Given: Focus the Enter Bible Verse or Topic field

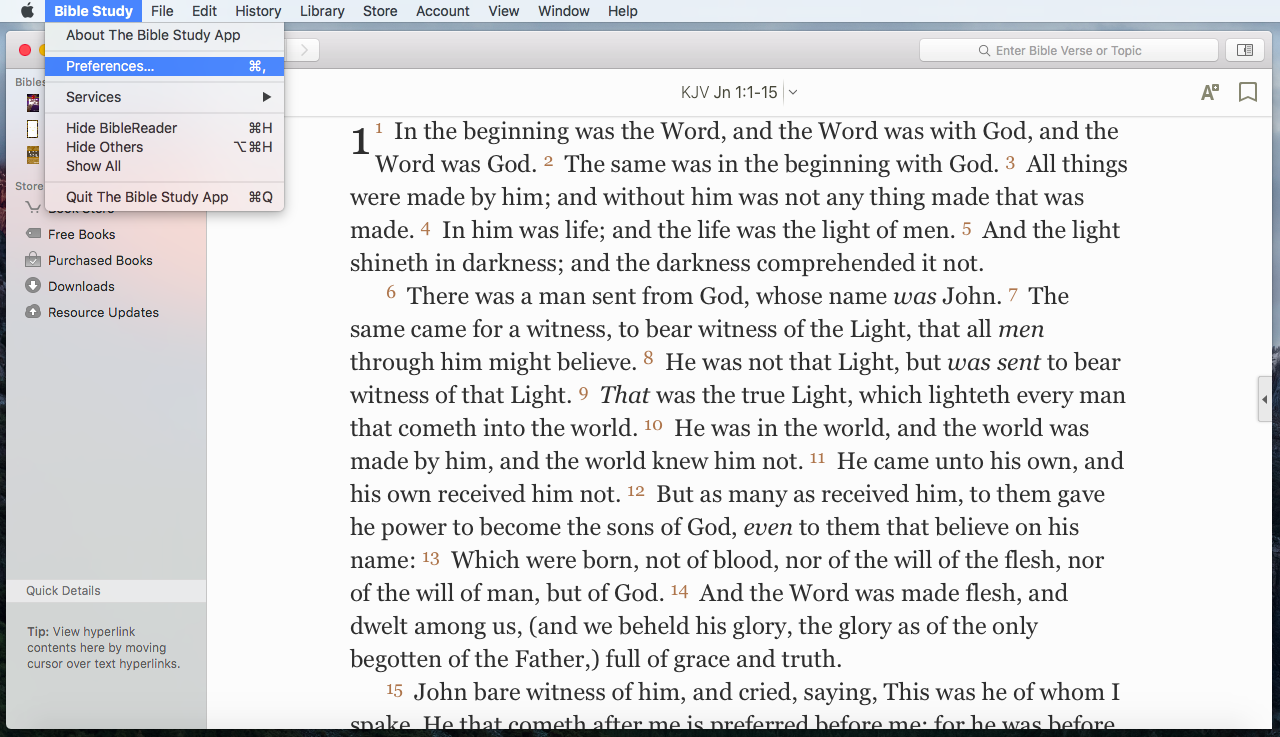Looking at the screenshot, I should [1069, 50].
